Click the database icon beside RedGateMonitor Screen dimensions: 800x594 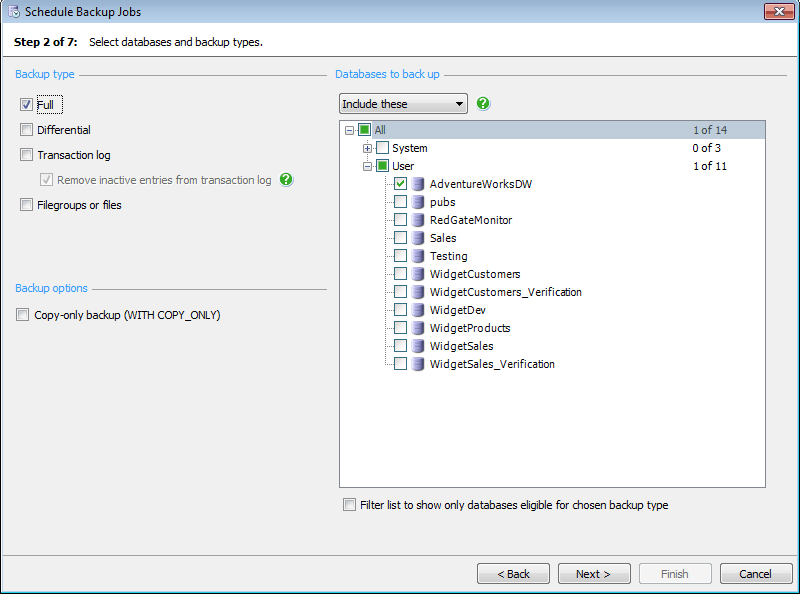(x=418, y=220)
